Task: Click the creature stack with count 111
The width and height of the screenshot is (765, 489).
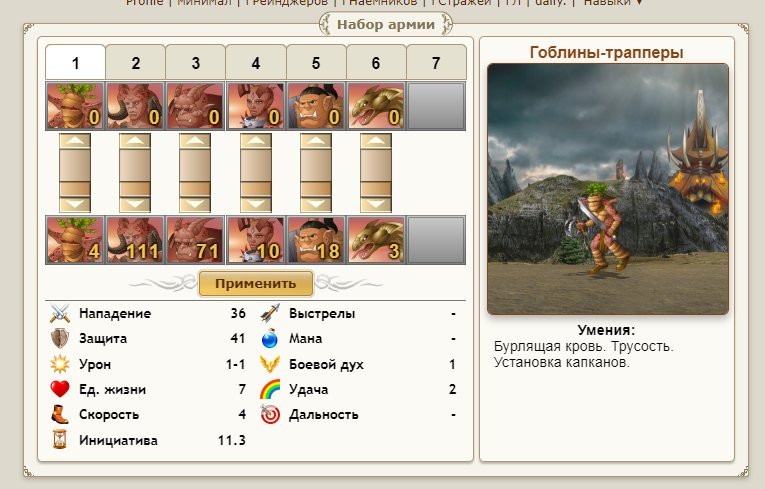Action: (x=135, y=240)
